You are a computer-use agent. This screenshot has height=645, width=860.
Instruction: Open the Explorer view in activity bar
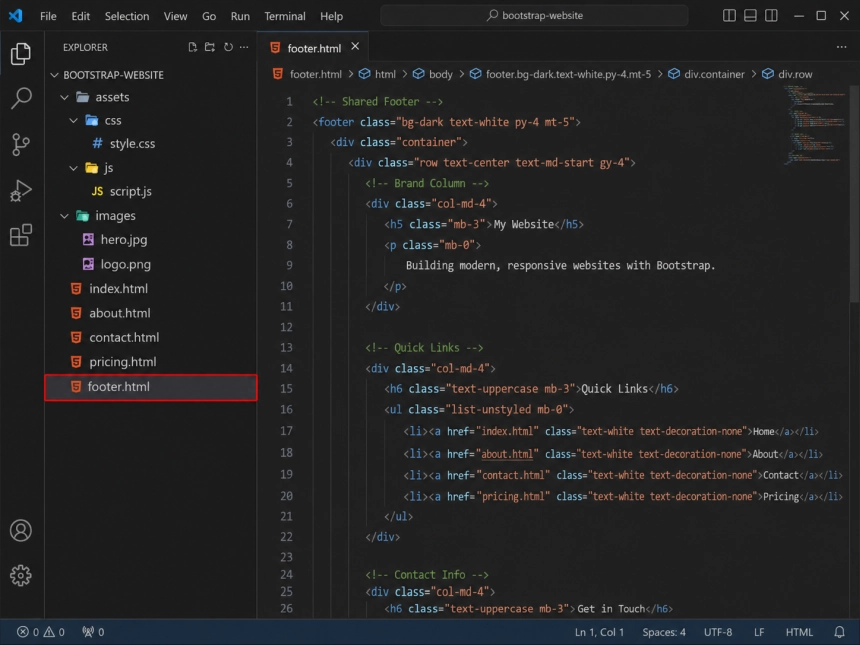21,54
